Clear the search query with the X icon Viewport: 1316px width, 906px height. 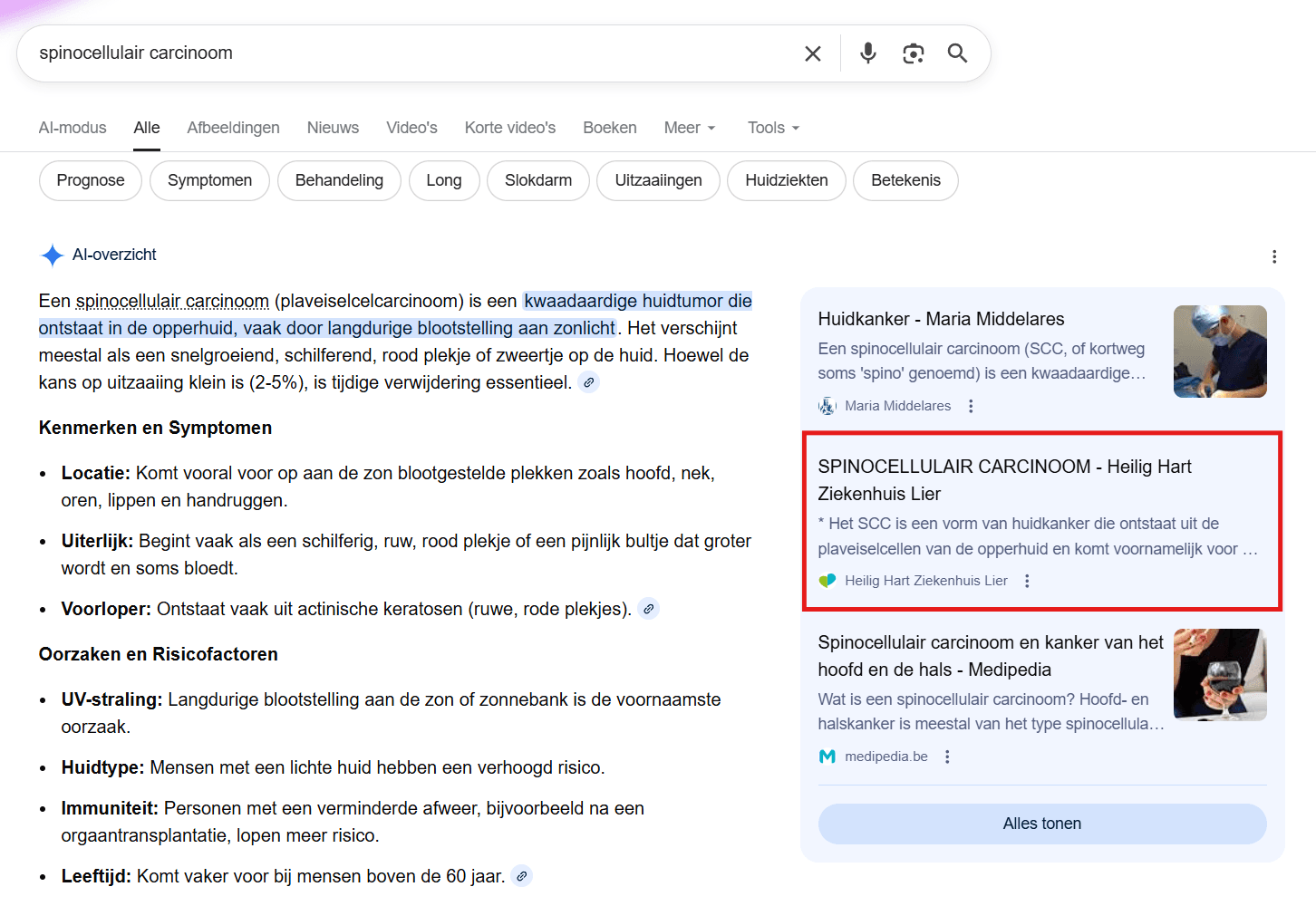point(812,53)
